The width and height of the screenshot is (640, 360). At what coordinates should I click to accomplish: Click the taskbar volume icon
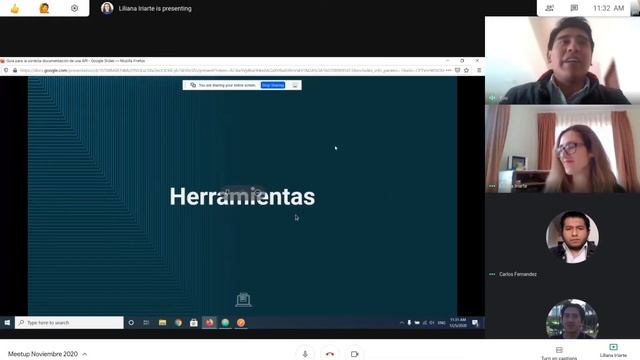[x=431, y=322]
